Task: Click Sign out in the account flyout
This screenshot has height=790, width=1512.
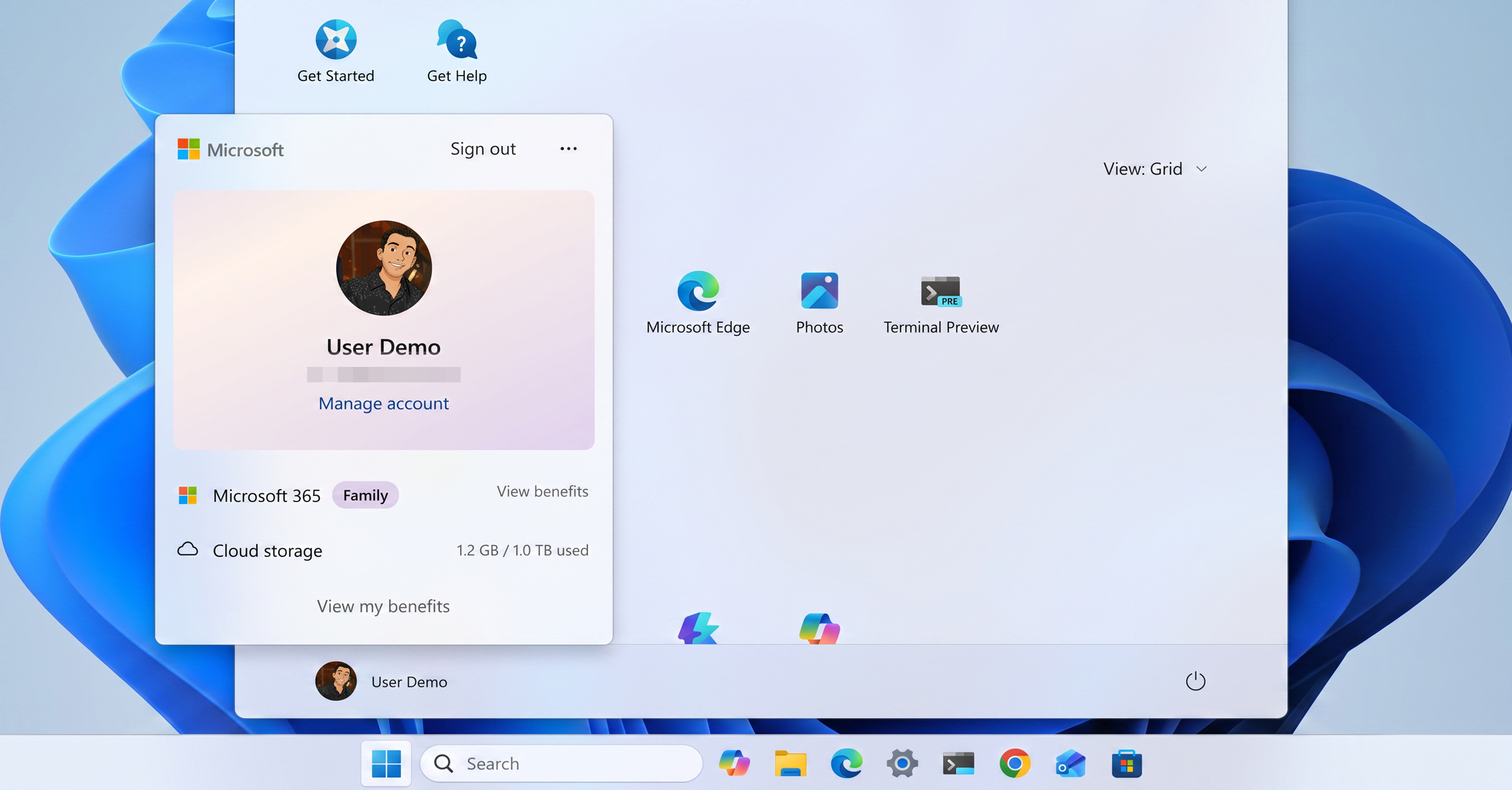Action: [483, 149]
